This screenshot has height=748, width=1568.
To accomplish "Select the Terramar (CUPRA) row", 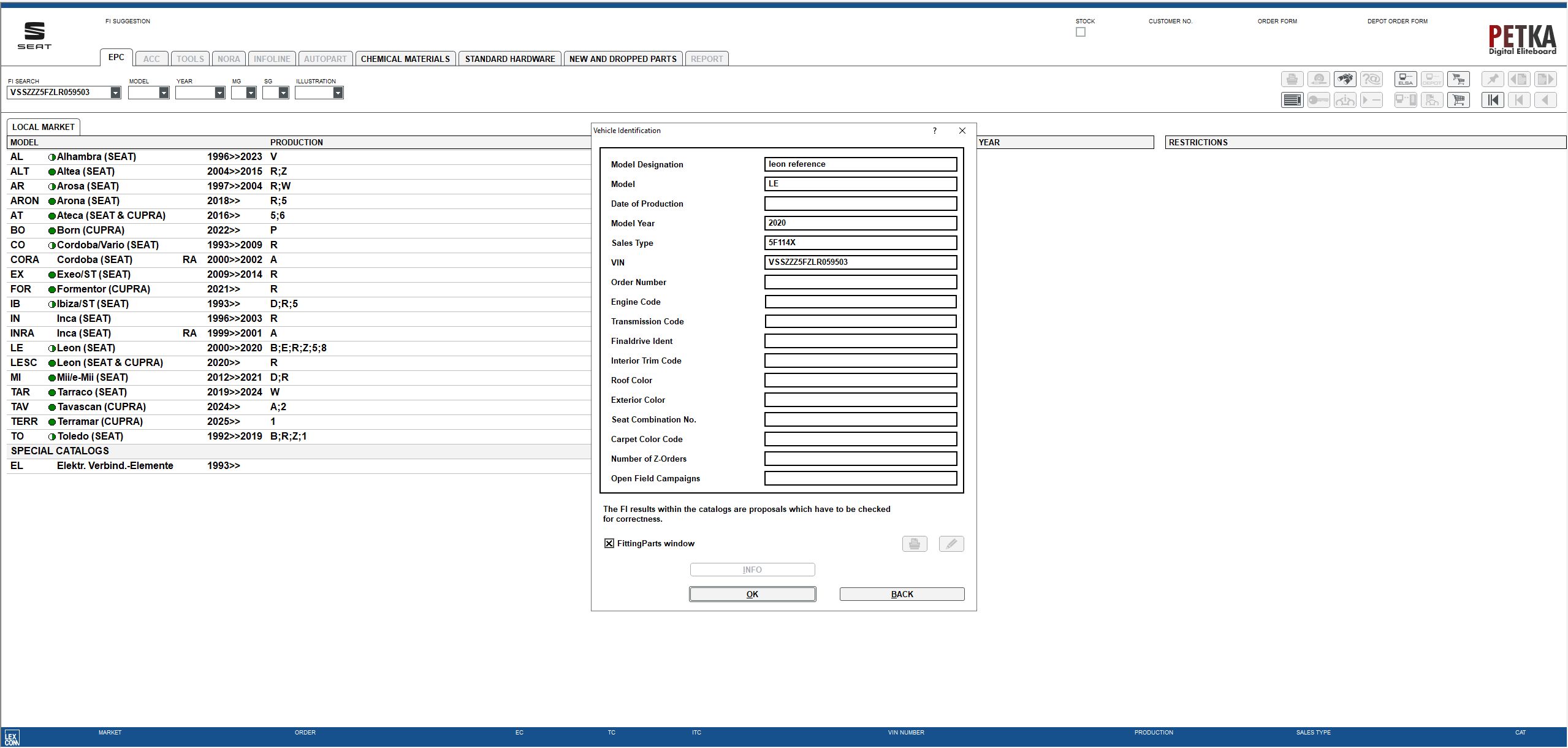I will tap(299, 421).
